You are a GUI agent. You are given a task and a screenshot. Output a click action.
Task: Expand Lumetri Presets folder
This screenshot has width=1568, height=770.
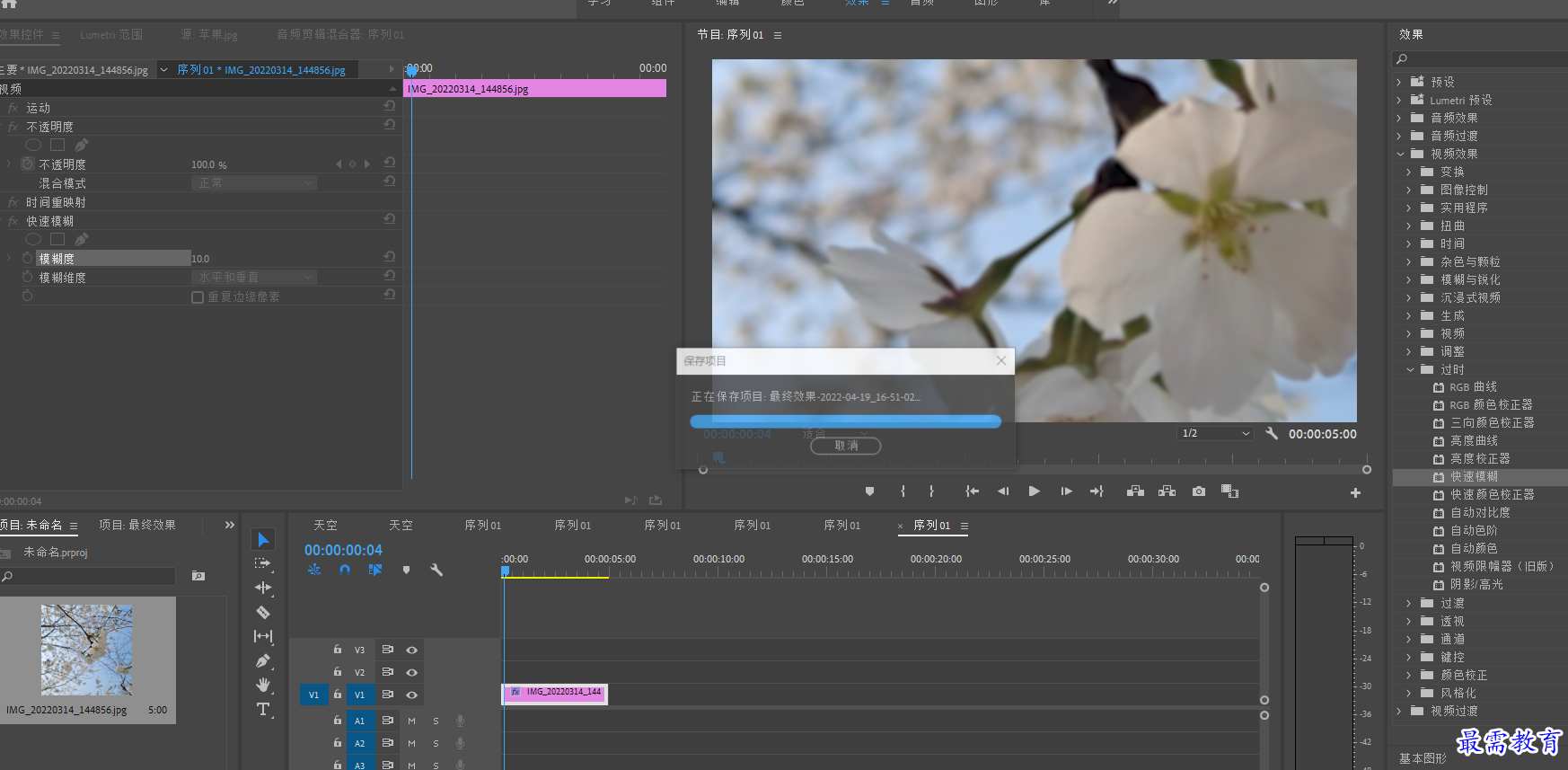point(1399,100)
